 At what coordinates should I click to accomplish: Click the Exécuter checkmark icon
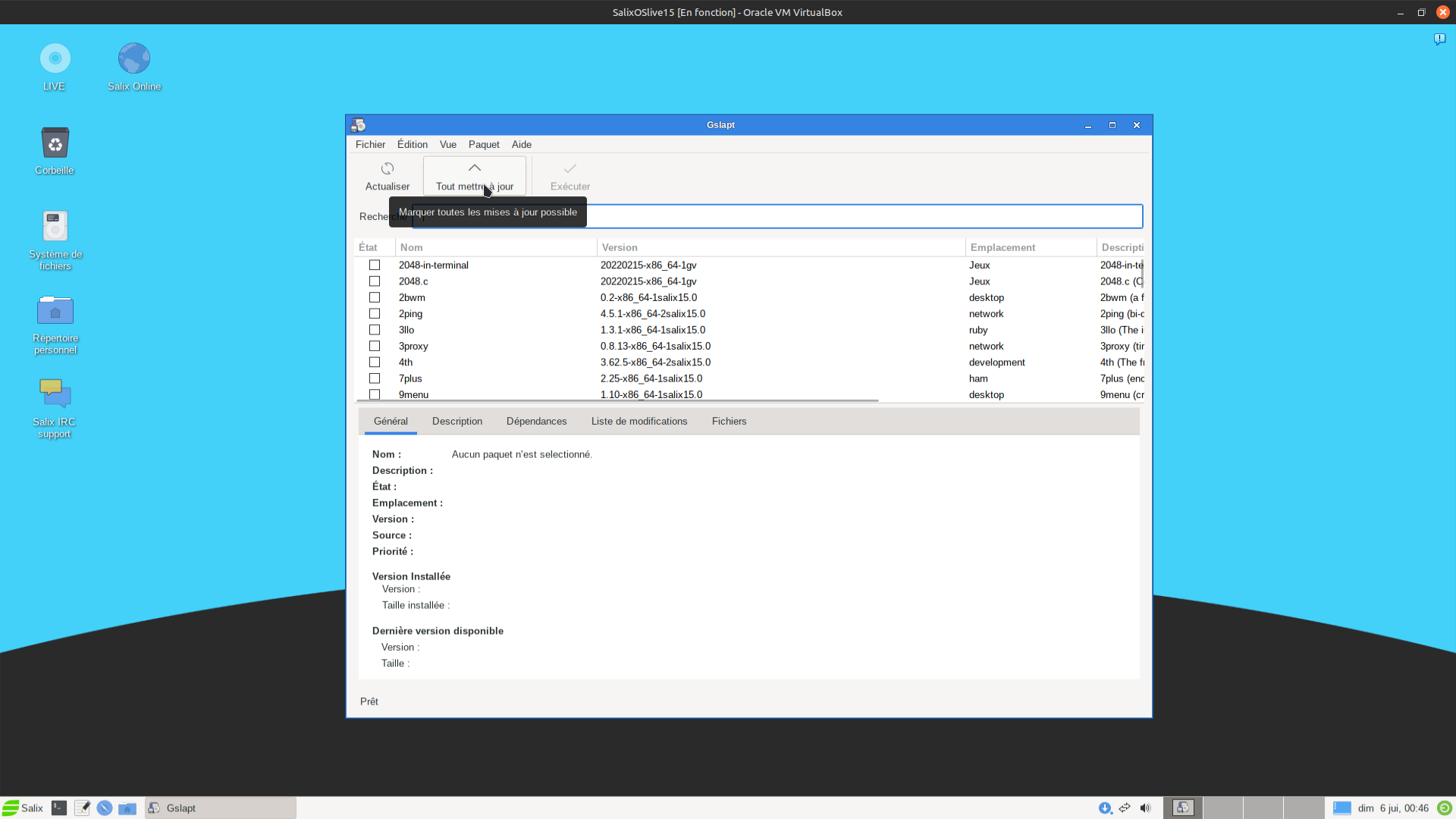tap(570, 168)
